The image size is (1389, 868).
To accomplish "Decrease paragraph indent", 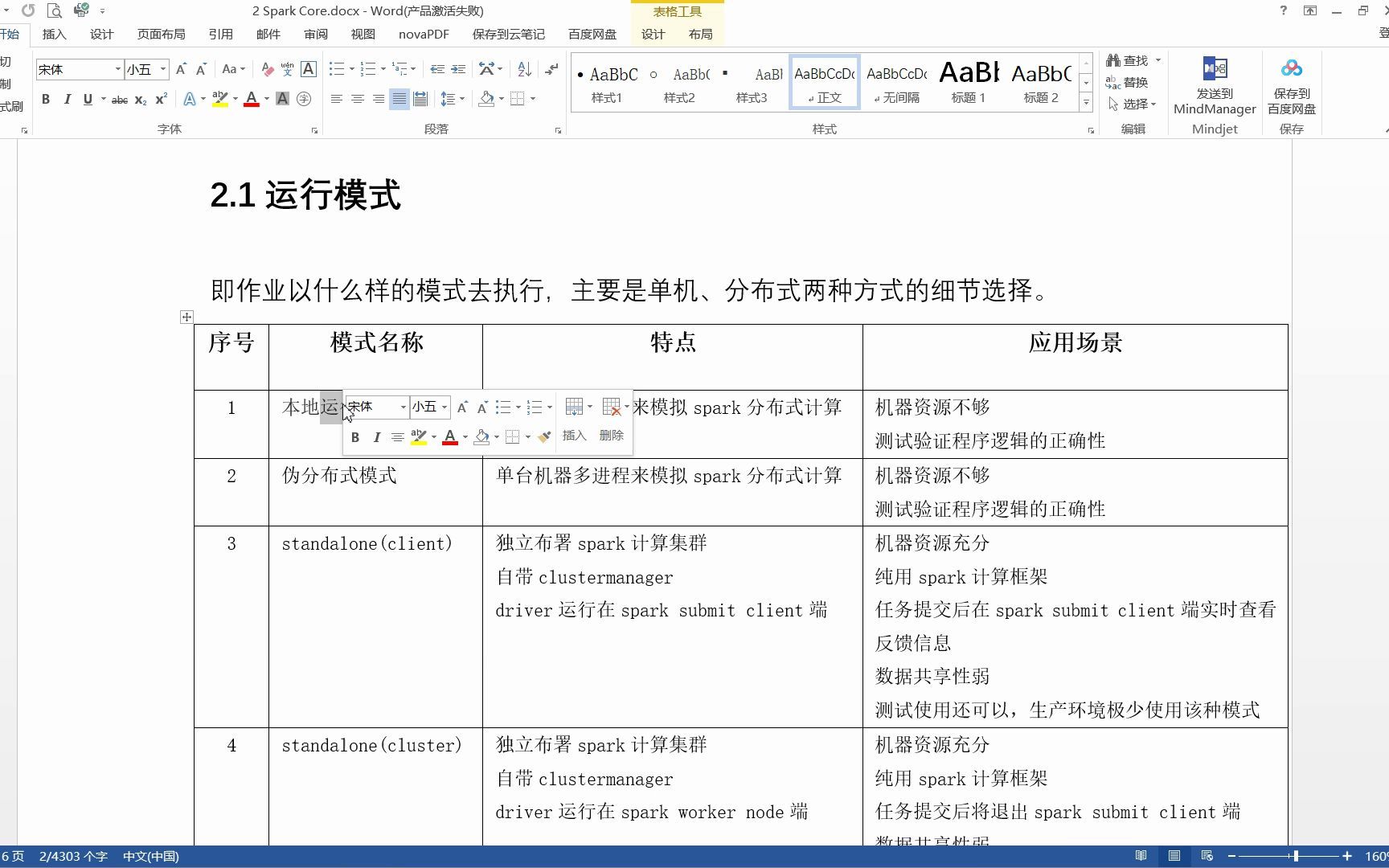I will pyautogui.click(x=437, y=70).
